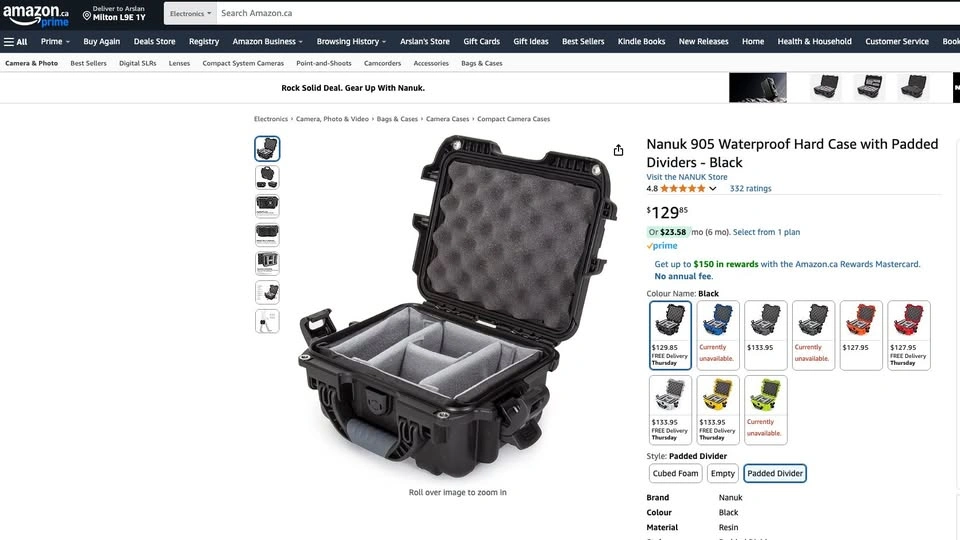Click the five-star rating icons

point(683,189)
